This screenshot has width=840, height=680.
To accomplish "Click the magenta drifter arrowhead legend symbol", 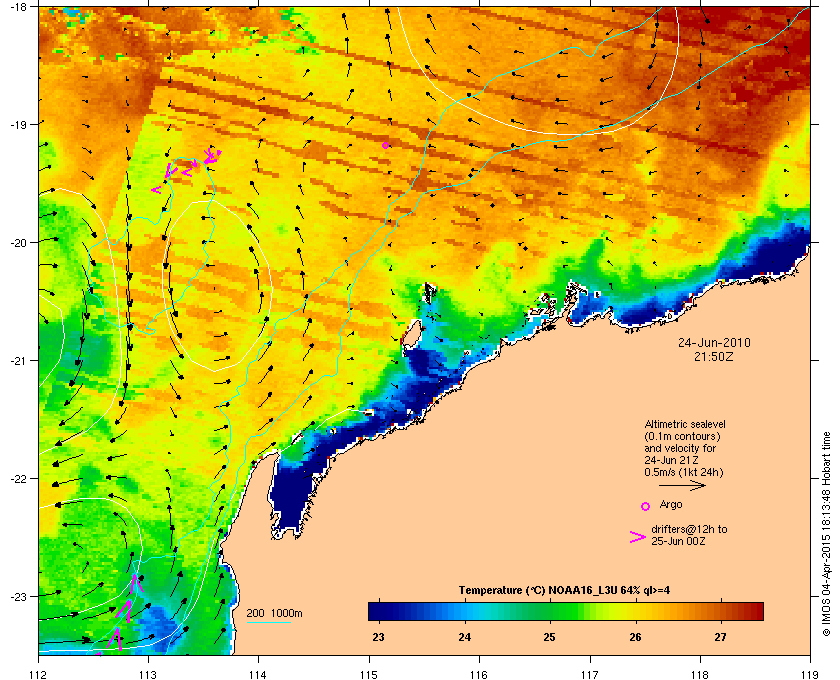I will (x=638, y=537).
